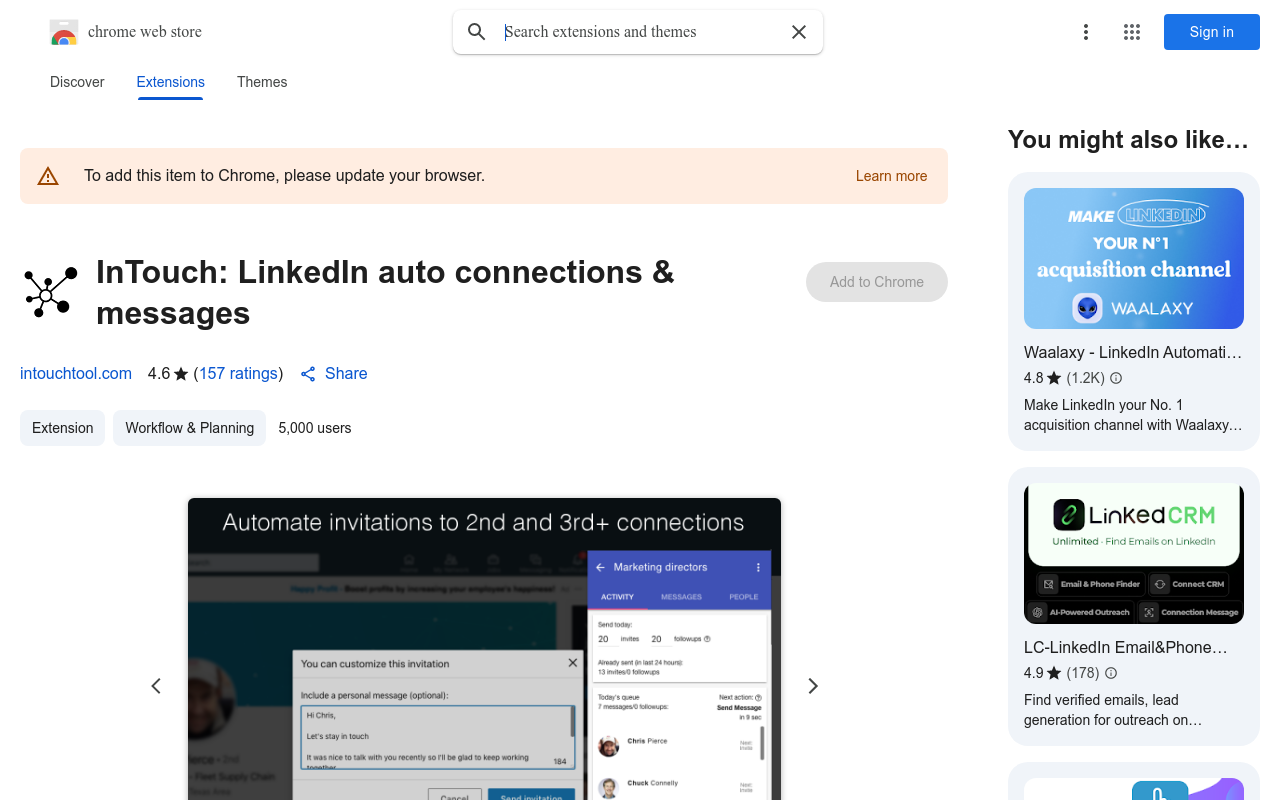Click the disabled Add to Chrome button
This screenshot has width=1280, height=800.
(x=877, y=282)
